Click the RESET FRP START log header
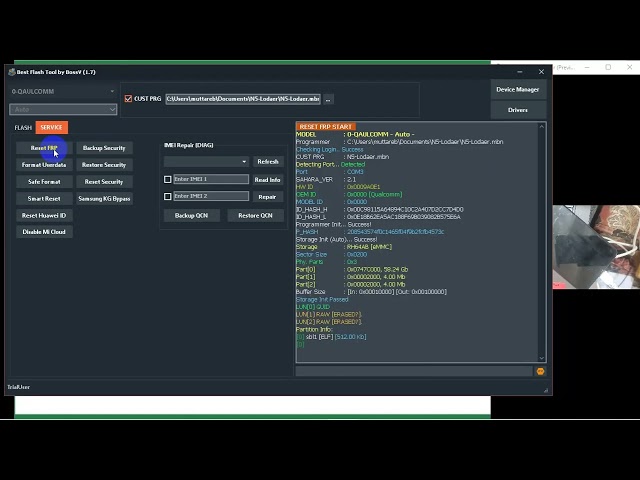 (326, 127)
